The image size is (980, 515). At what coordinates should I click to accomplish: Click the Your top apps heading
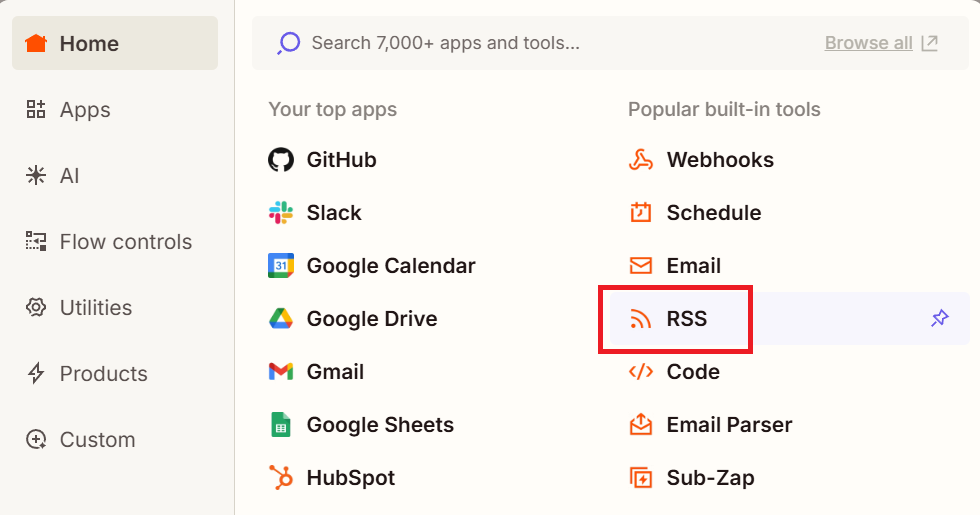(x=332, y=109)
